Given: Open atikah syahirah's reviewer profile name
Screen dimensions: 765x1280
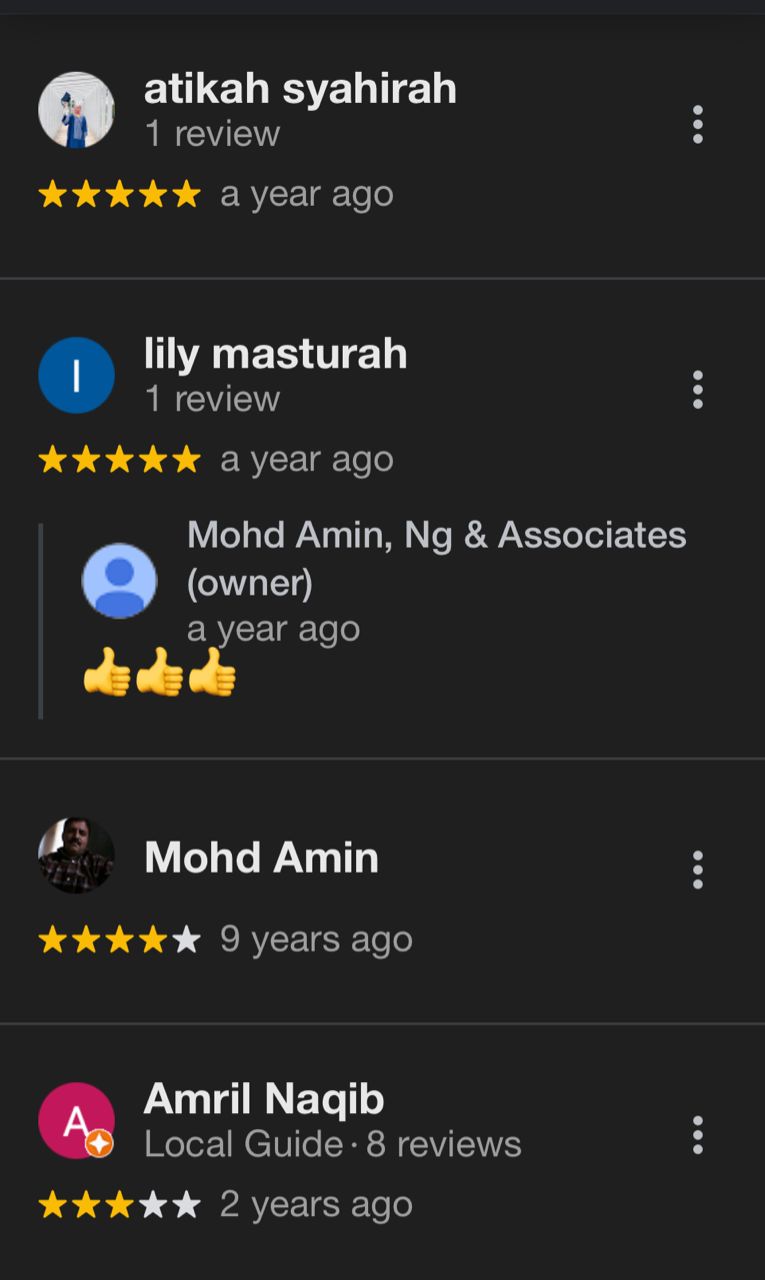Looking at the screenshot, I should (300, 89).
